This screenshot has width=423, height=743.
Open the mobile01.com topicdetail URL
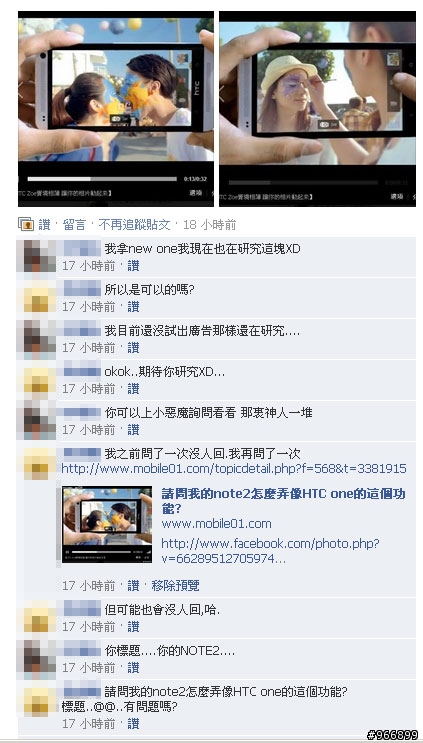(234, 469)
